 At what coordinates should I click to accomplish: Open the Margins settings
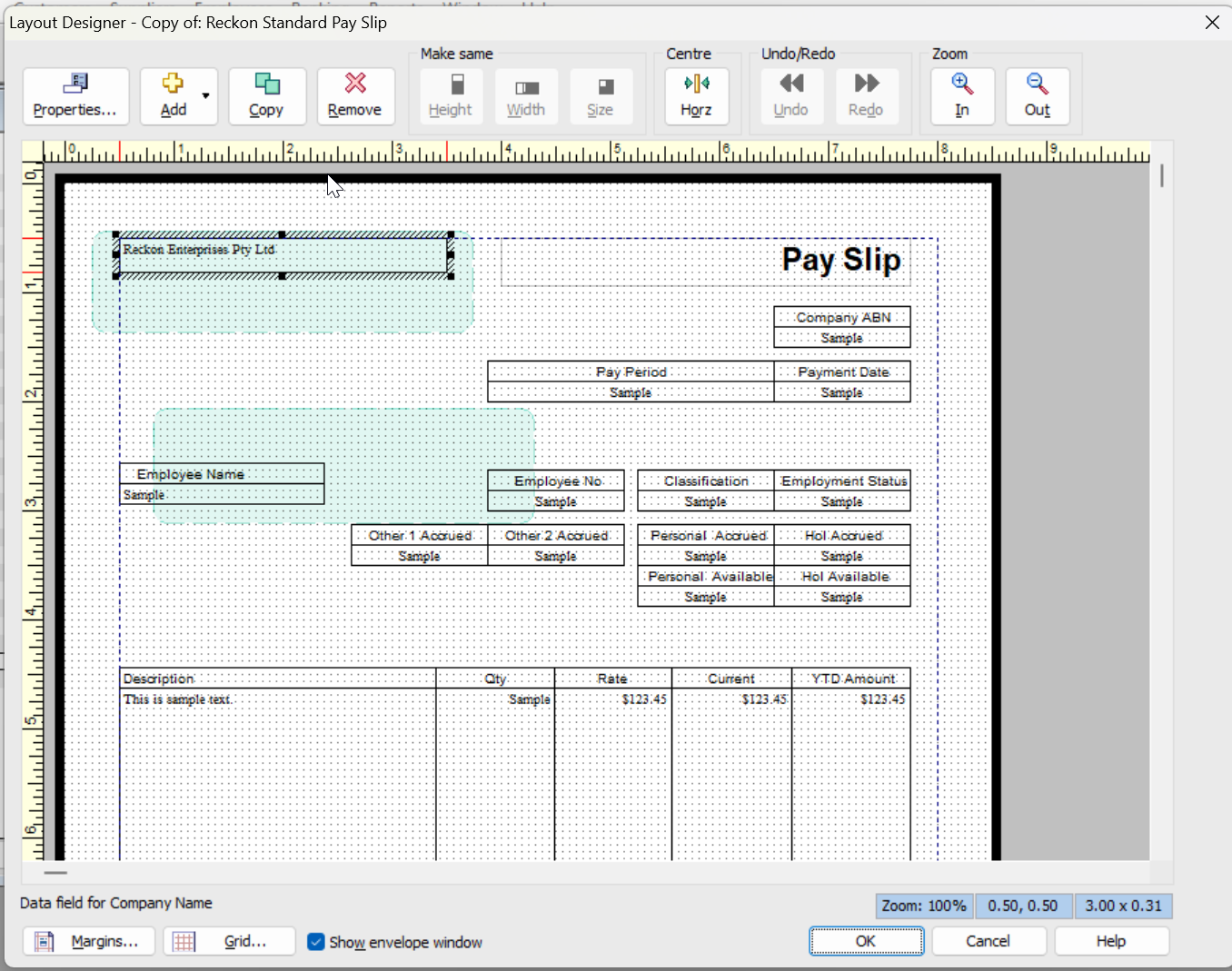click(x=89, y=941)
